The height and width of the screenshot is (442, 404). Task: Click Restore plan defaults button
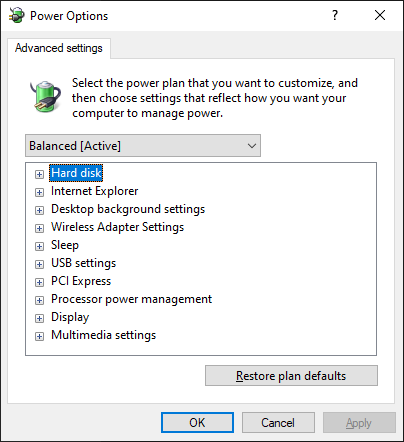(291, 376)
